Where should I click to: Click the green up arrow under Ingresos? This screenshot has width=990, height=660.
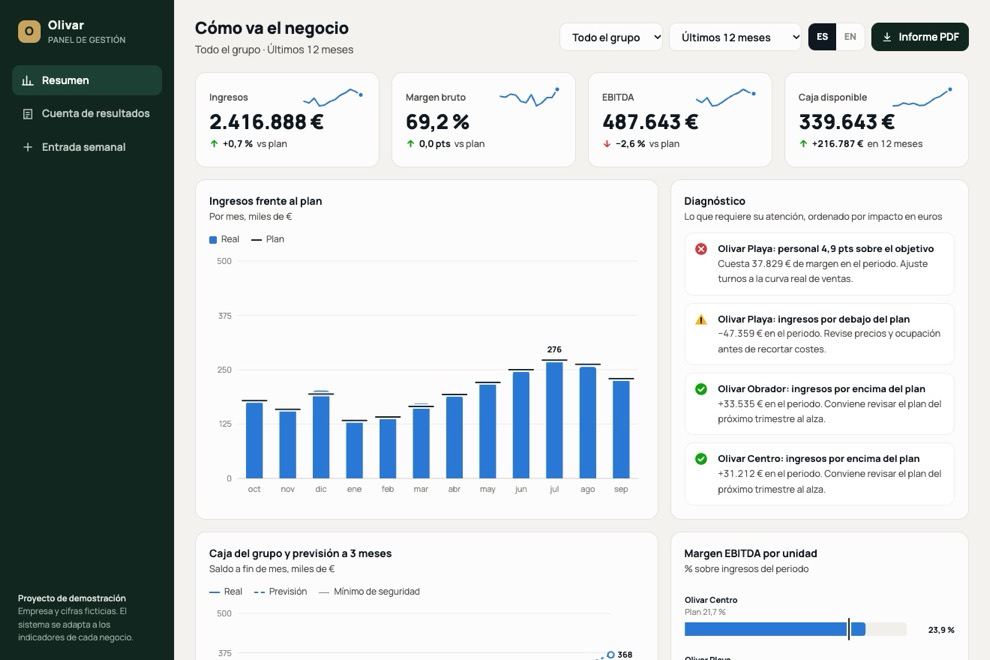pyautogui.click(x=214, y=144)
